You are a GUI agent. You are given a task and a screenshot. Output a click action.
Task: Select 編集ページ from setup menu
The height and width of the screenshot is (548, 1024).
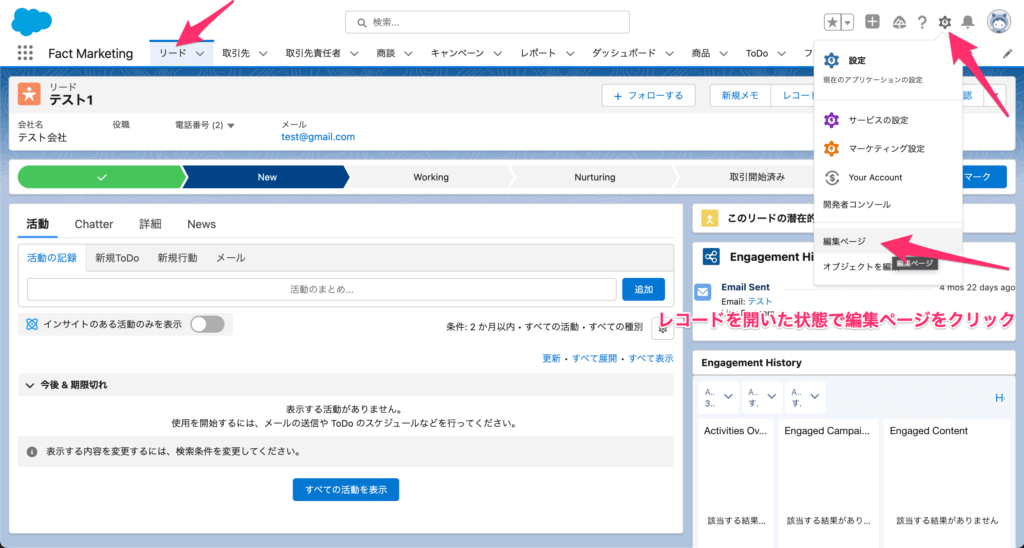coord(845,241)
